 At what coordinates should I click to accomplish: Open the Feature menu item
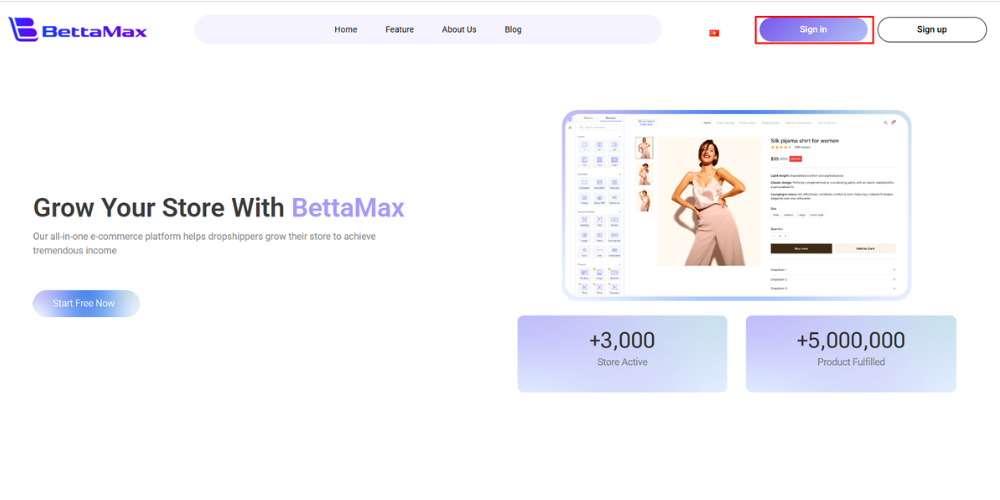tap(399, 30)
